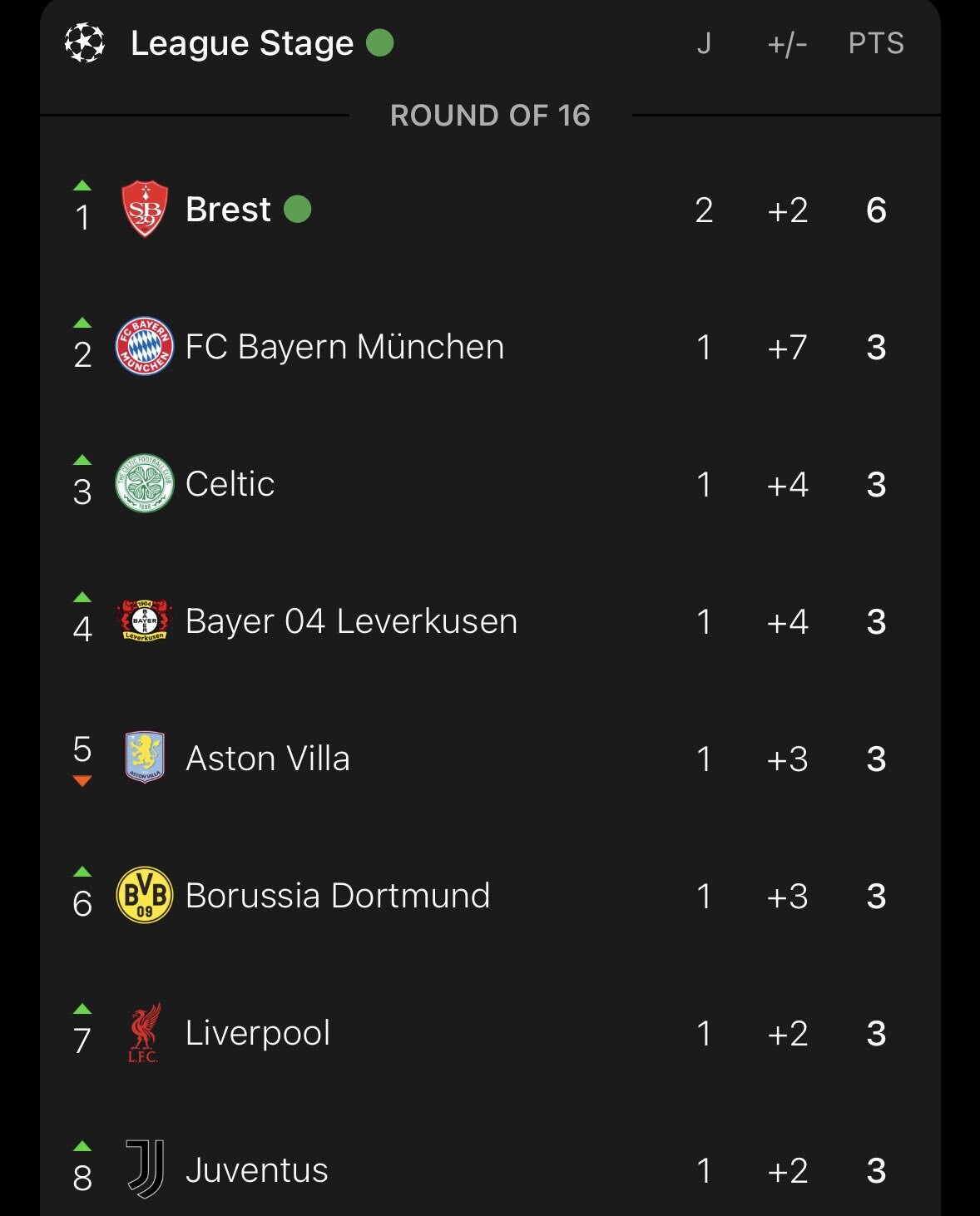Image resolution: width=980 pixels, height=1216 pixels.
Task: Tap the Celtic club badge
Action: (x=145, y=483)
